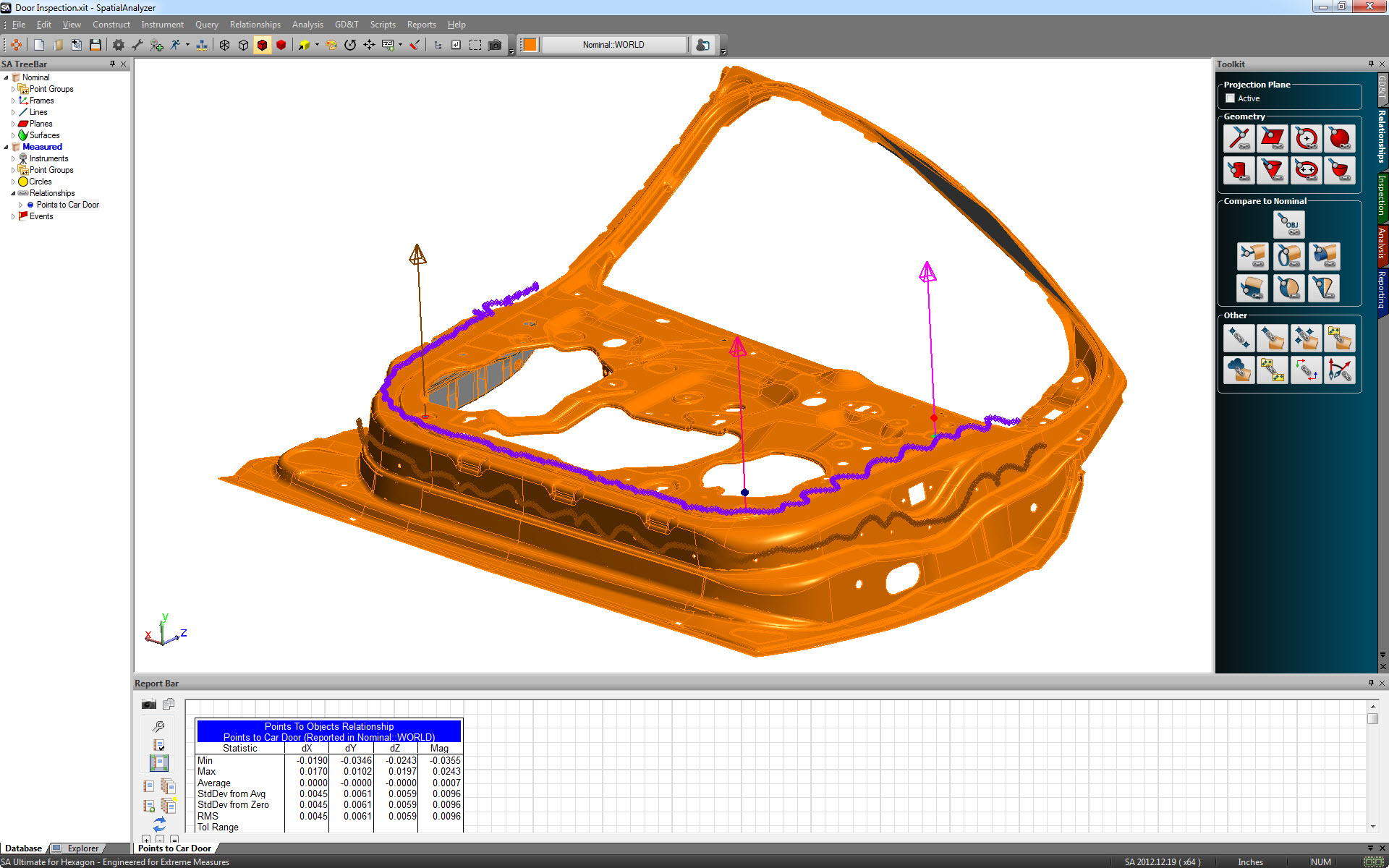This screenshot has height=868, width=1389.
Task: Open the Relationships menu
Action: click(x=255, y=25)
